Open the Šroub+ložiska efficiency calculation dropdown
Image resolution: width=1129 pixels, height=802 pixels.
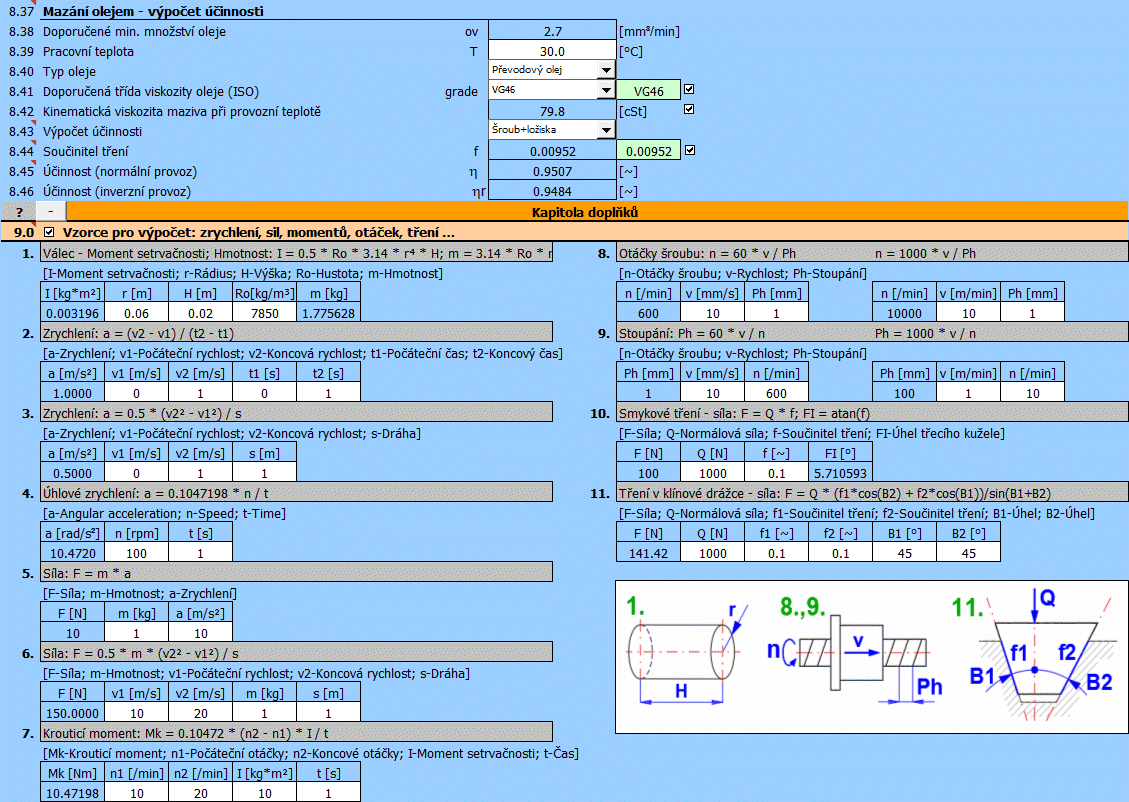[x=605, y=131]
